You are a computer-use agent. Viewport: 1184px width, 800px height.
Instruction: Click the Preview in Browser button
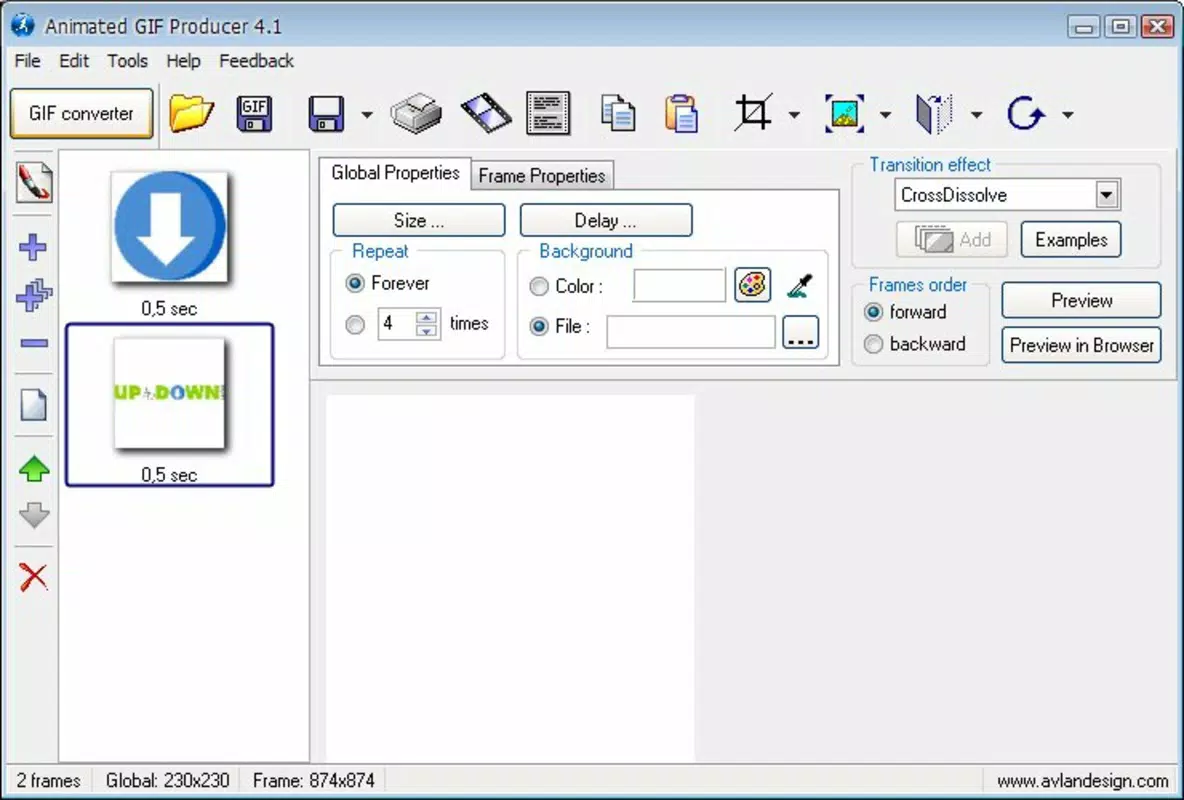point(1081,345)
